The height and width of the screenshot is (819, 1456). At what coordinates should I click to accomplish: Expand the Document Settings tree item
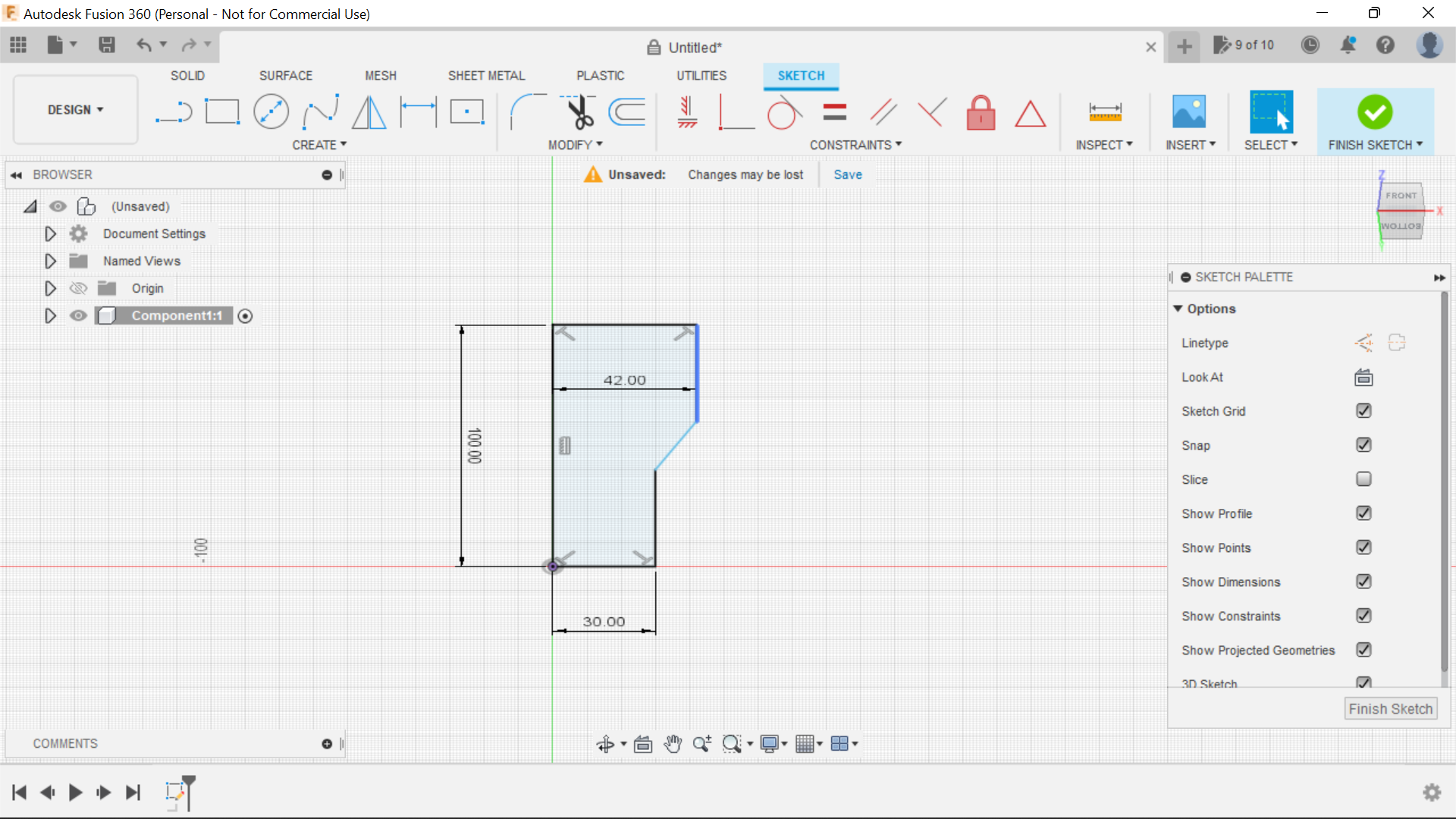tap(50, 234)
